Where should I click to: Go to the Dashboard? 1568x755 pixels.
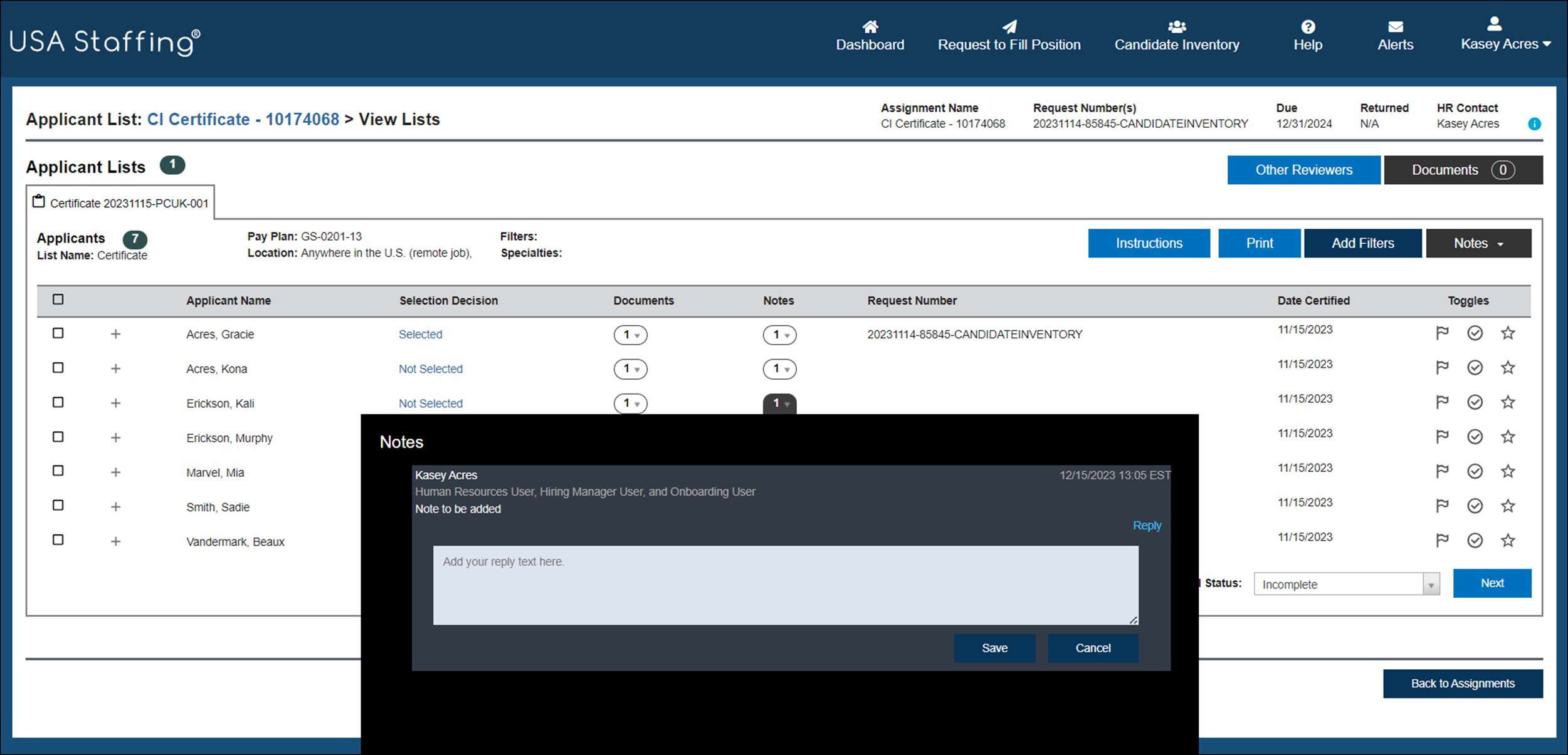pyautogui.click(x=870, y=36)
